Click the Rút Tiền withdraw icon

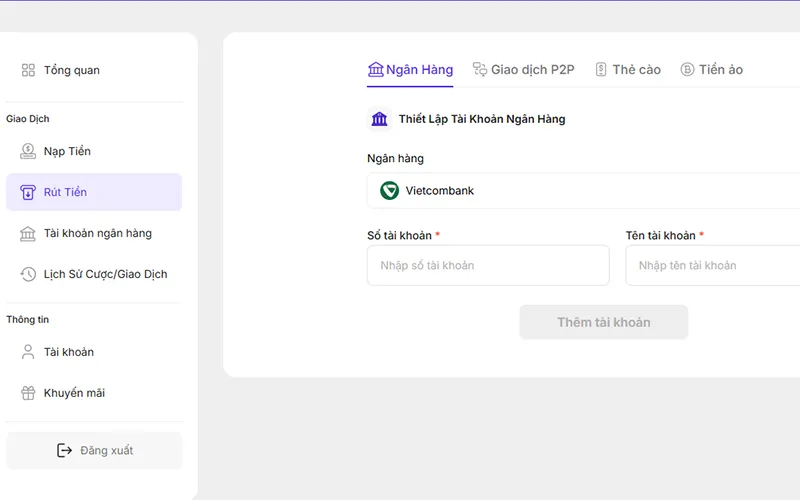[28, 192]
